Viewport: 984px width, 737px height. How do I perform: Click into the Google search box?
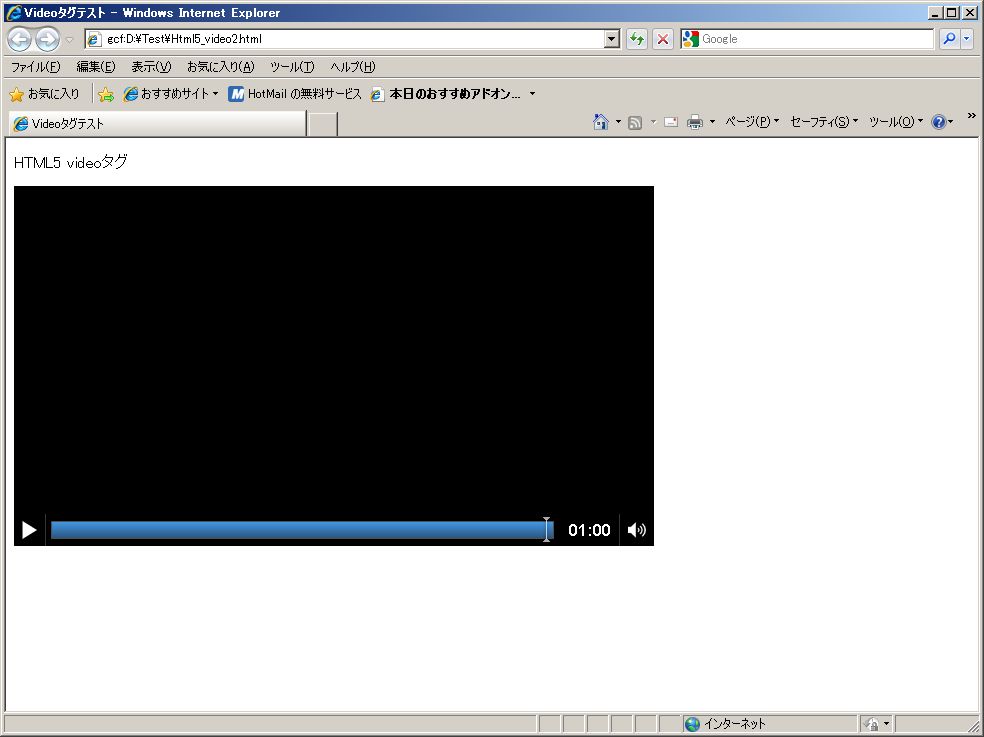point(815,39)
